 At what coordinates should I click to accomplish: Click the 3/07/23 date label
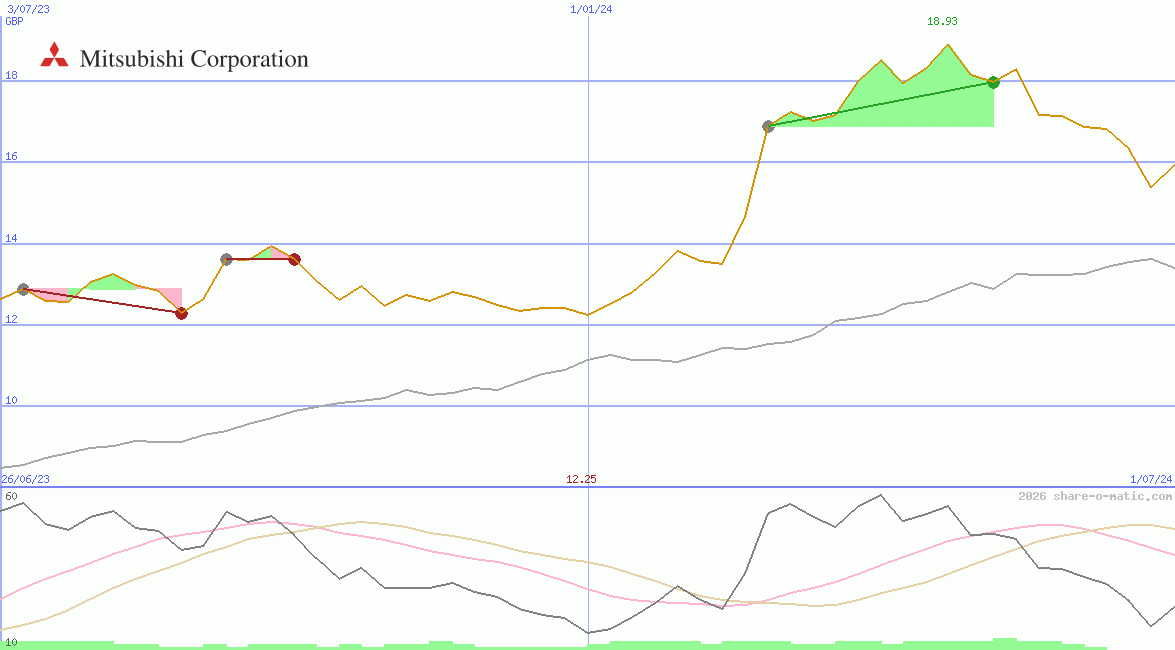tap(28, 9)
